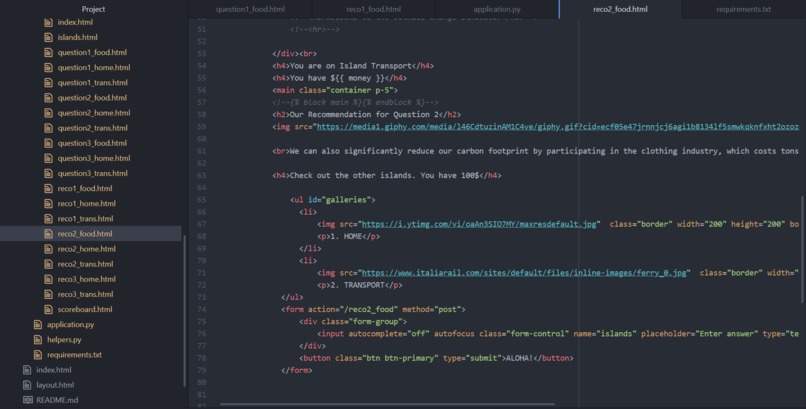Click line number 59 in the gutter
This screenshot has width=806, height=409.
pos(202,127)
